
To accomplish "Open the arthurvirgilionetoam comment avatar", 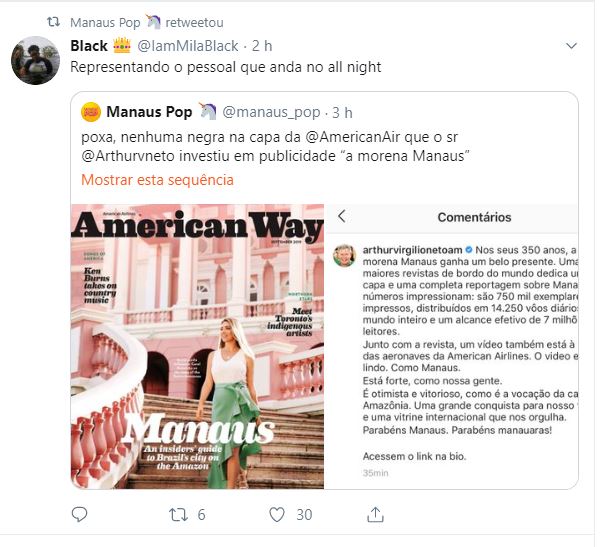I will (345, 254).
